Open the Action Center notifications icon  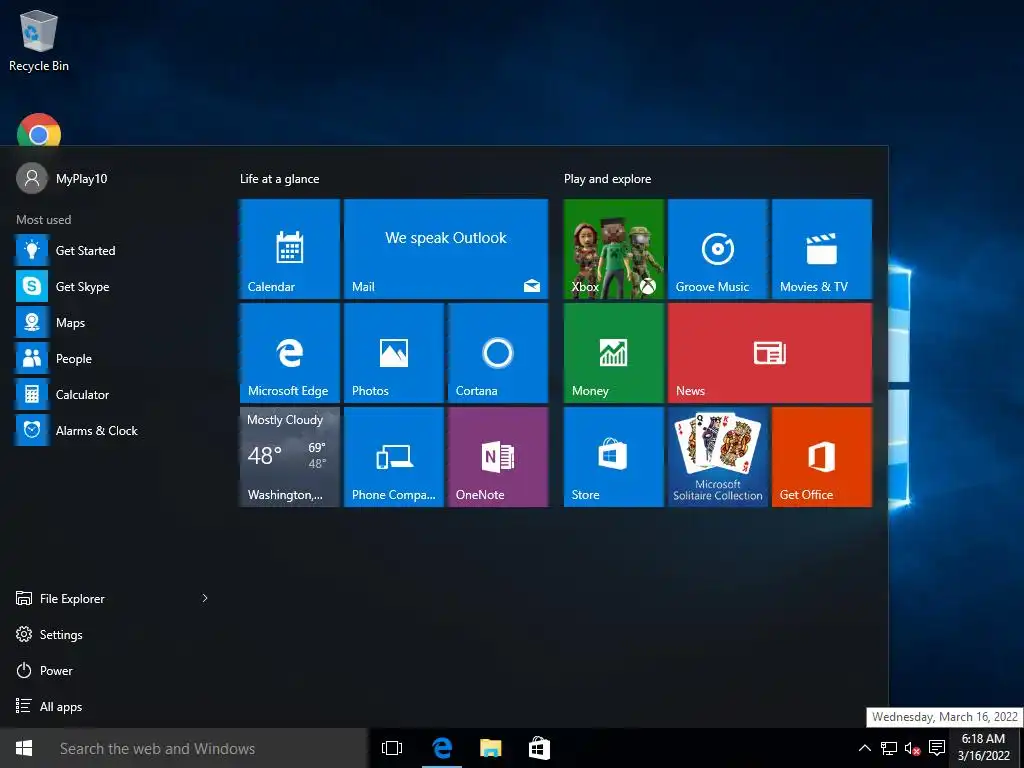(x=936, y=748)
